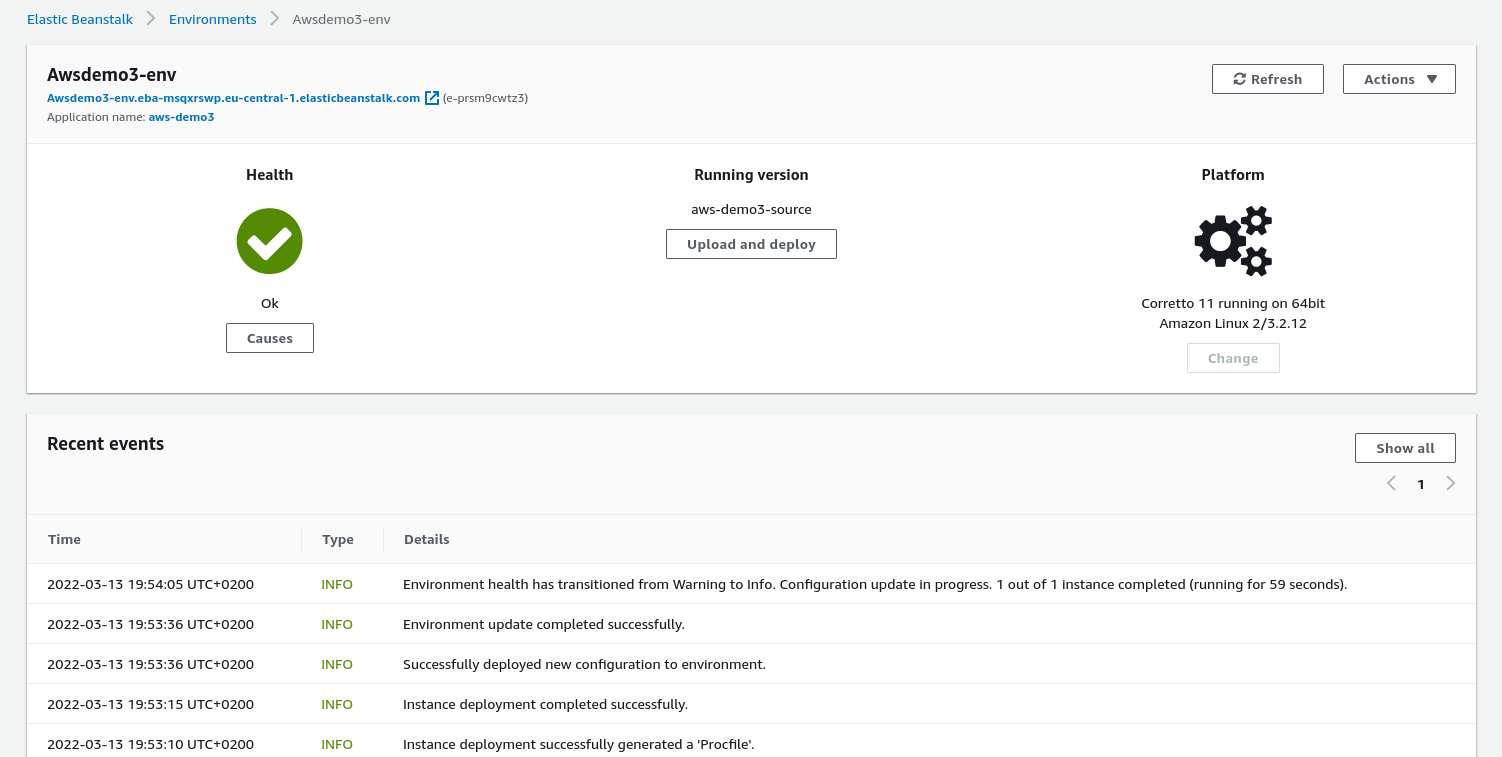Click the Awsdemo3-env breadcrumb text

(x=341, y=19)
